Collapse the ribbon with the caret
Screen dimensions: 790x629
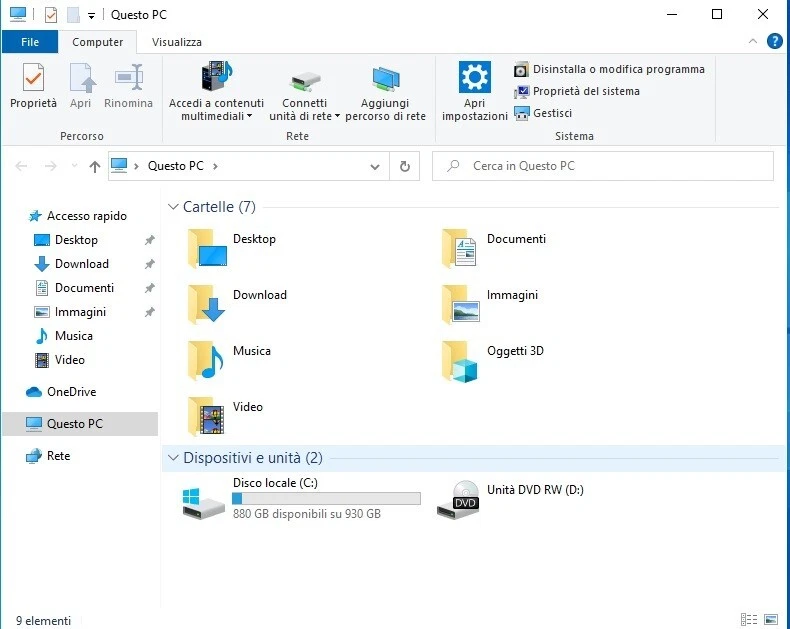pyautogui.click(x=753, y=41)
